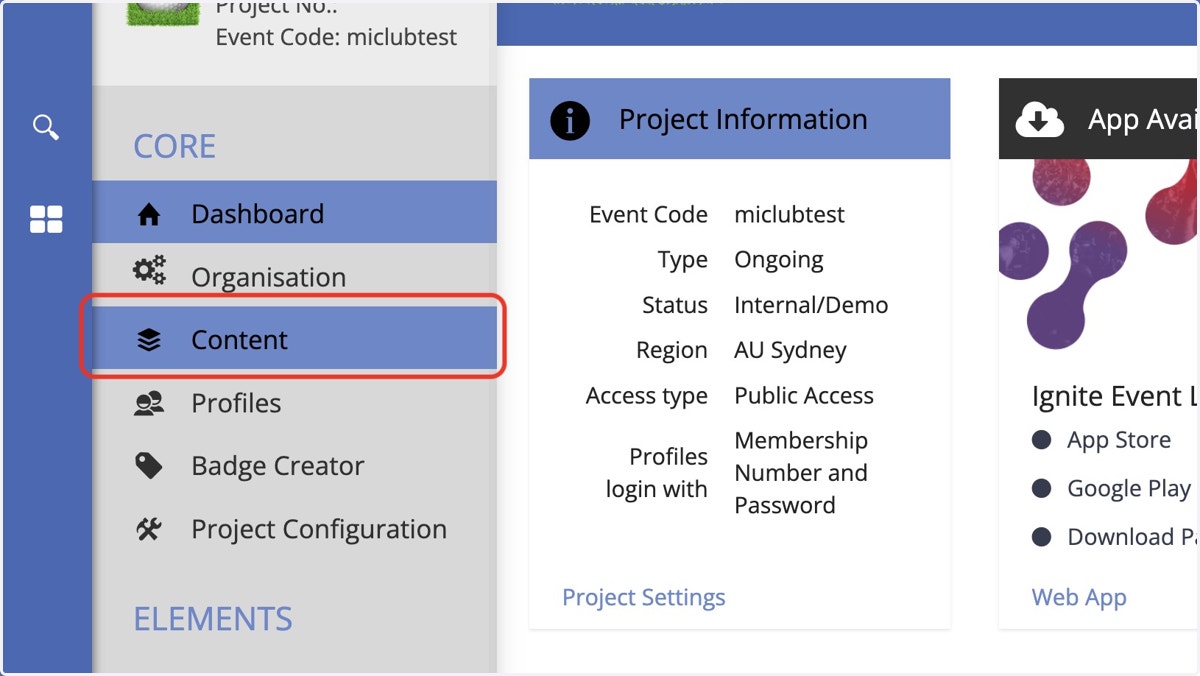Viewport: 1200px width, 676px height.
Task: Click the purple Ignite Event banner image
Action: (x=1099, y=255)
